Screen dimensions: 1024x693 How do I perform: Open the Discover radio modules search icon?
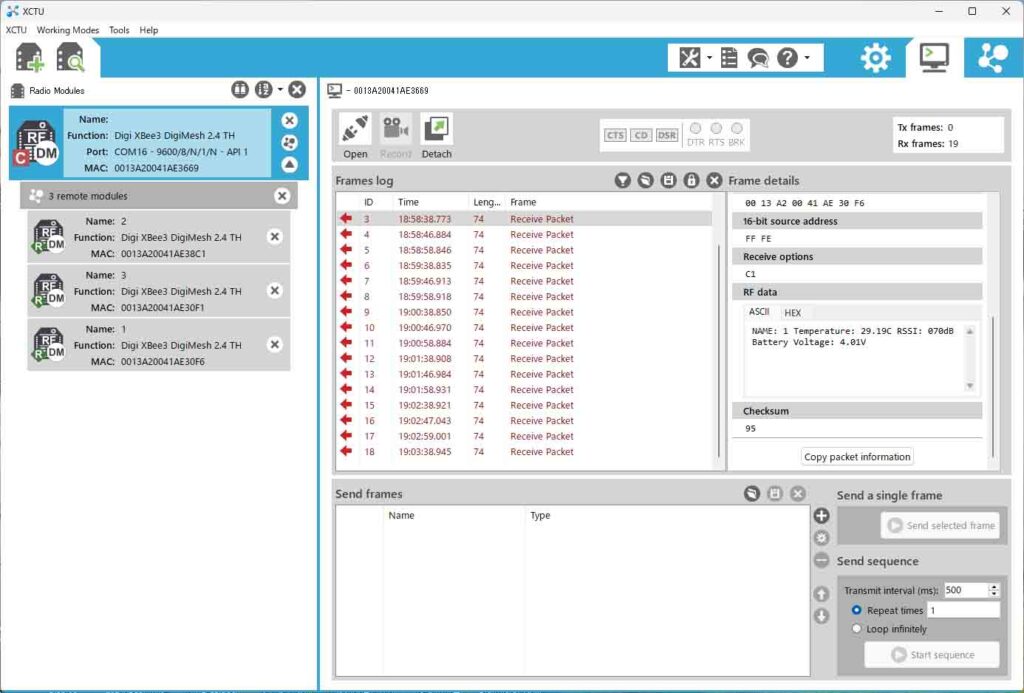(x=71, y=57)
